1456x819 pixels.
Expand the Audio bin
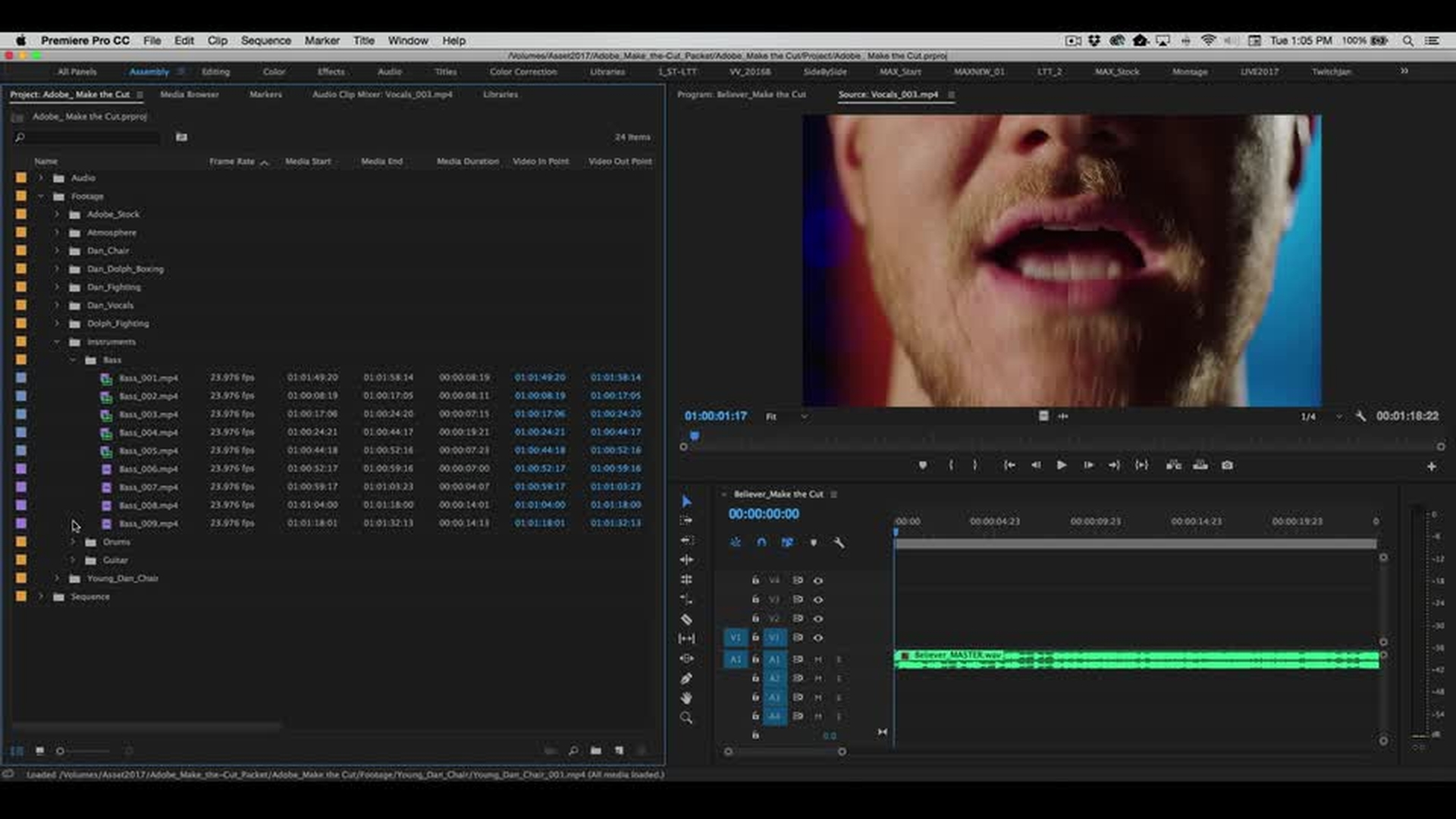click(x=41, y=178)
